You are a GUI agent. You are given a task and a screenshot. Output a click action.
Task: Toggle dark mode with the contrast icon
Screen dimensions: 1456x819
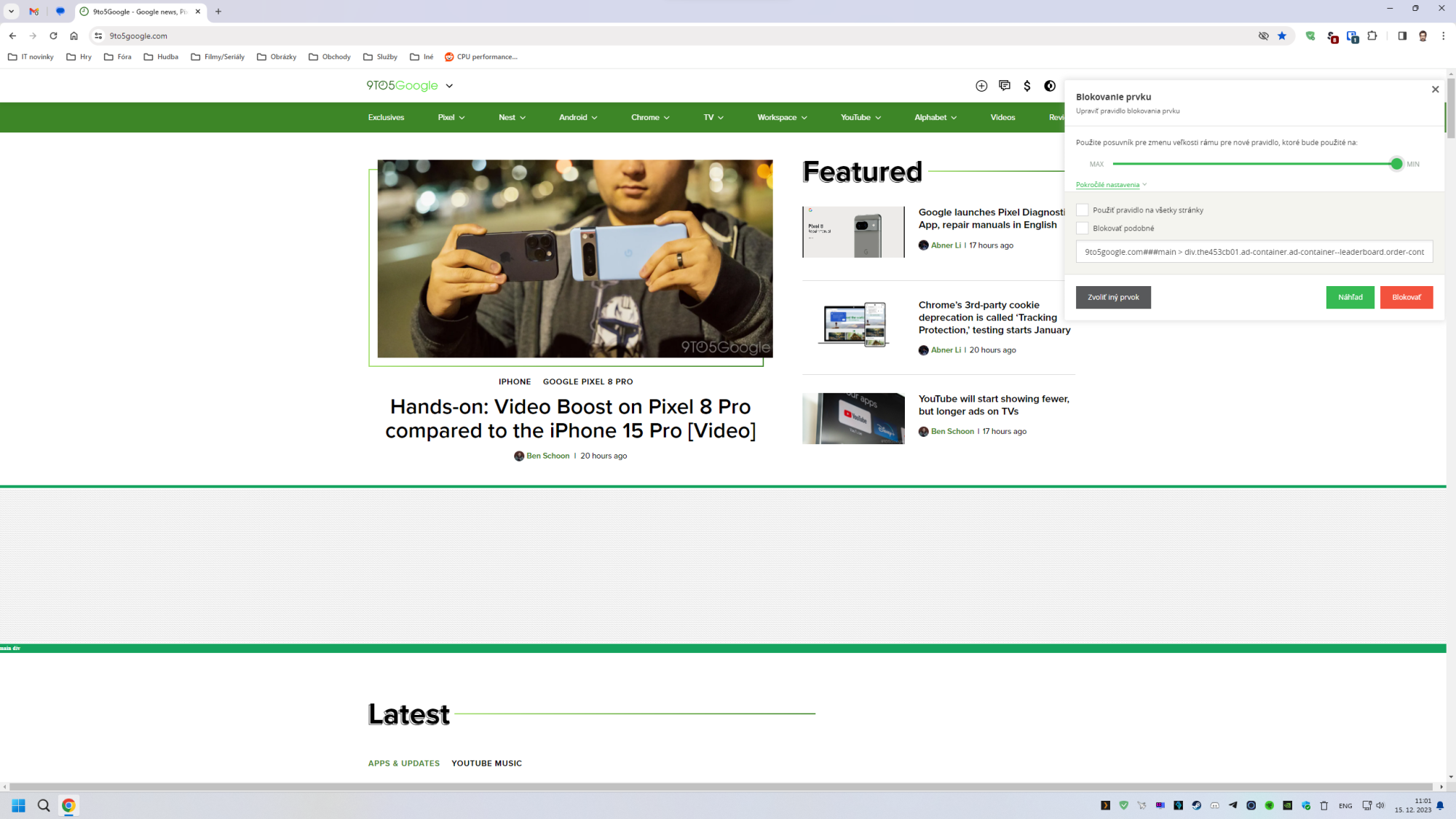pos(1049,85)
